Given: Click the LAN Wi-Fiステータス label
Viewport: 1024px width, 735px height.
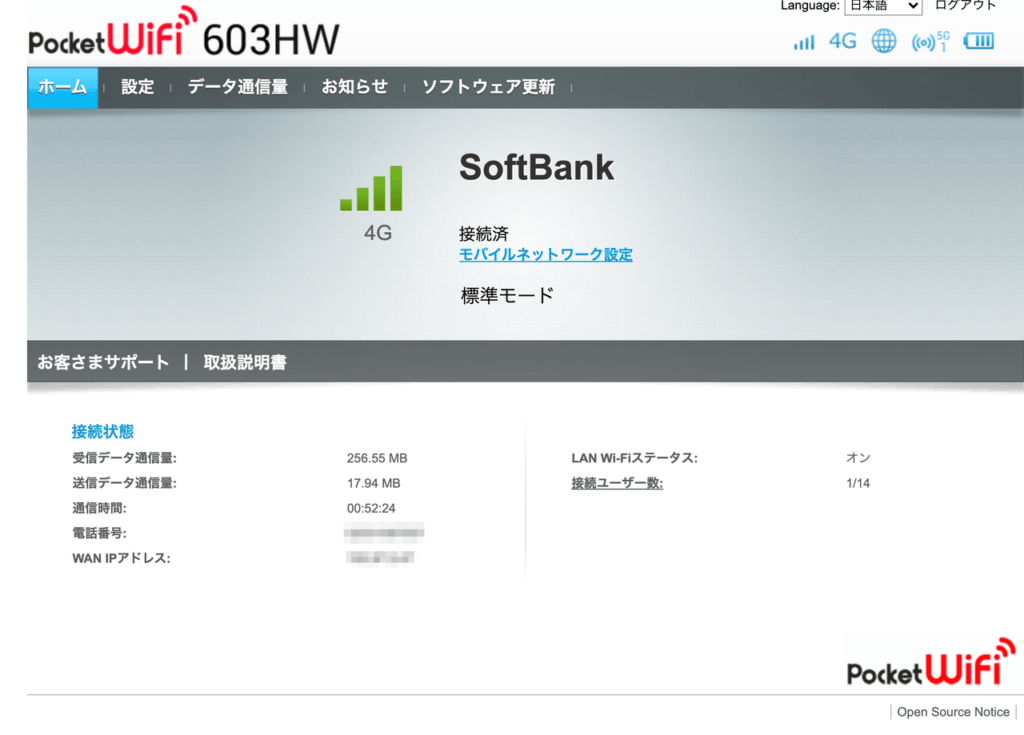Looking at the screenshot, I should [x=634, y=459].
